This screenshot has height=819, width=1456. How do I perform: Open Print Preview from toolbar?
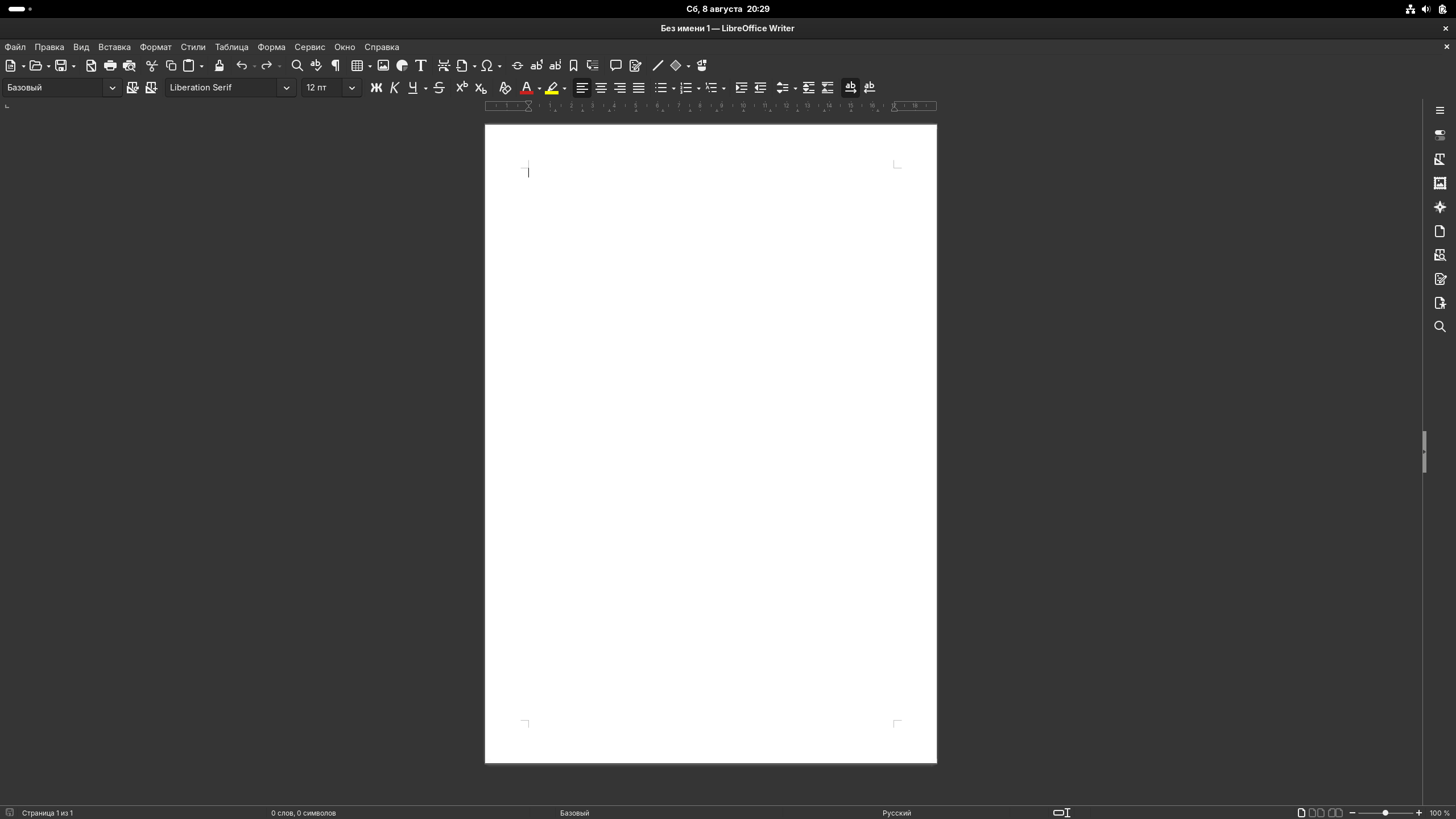(x=130, y=66)
